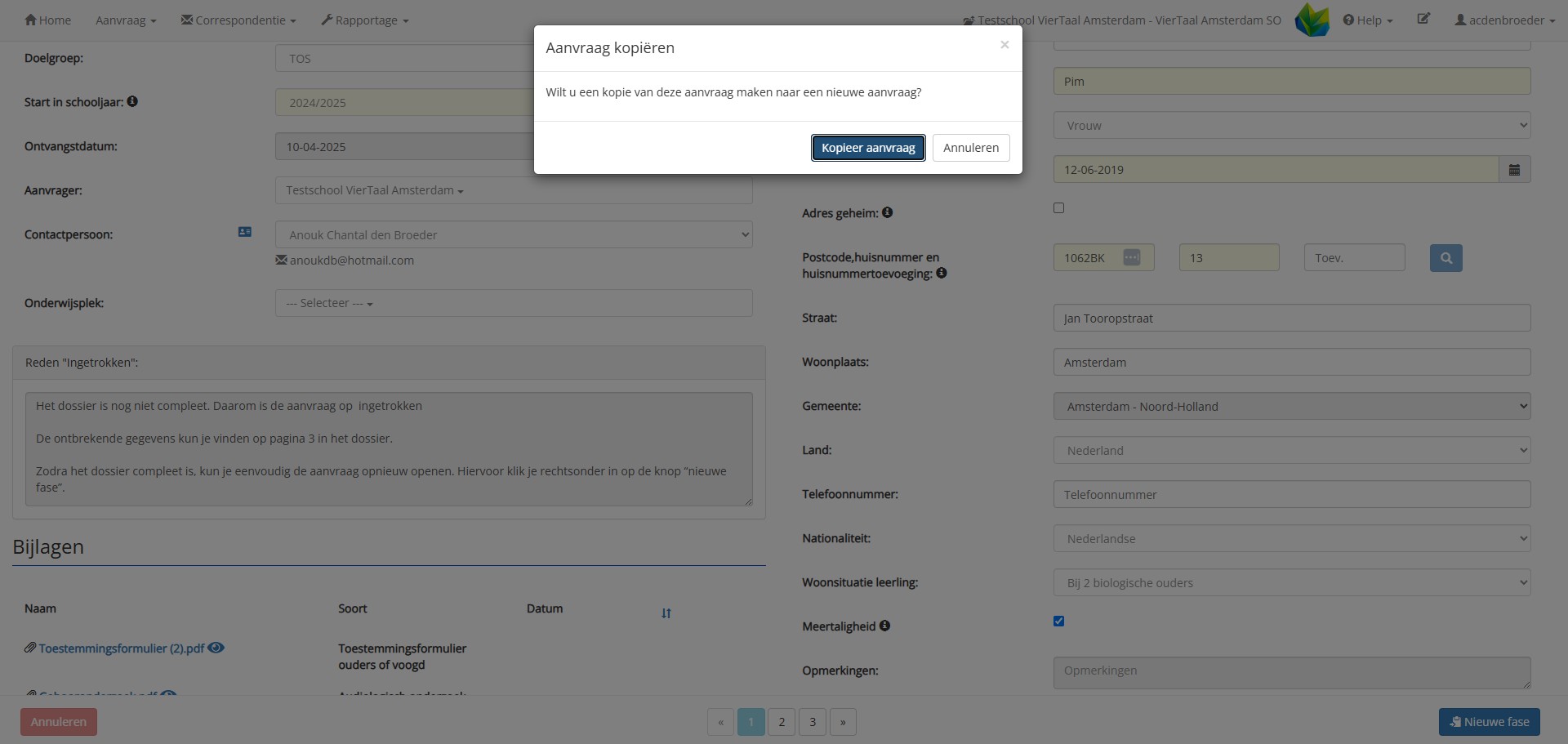Viewport: 1568px width, 744px height.
Task: Click the next page » button
Action: point(843,722)
